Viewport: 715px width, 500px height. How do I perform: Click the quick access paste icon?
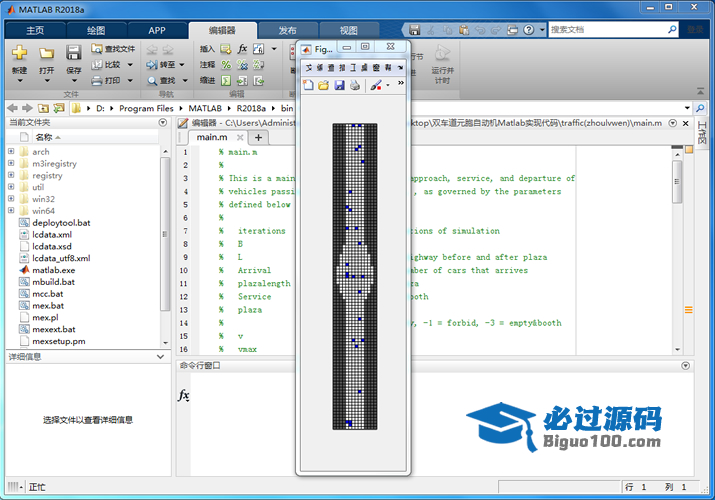pyautogui.click(x=464, y=30)
